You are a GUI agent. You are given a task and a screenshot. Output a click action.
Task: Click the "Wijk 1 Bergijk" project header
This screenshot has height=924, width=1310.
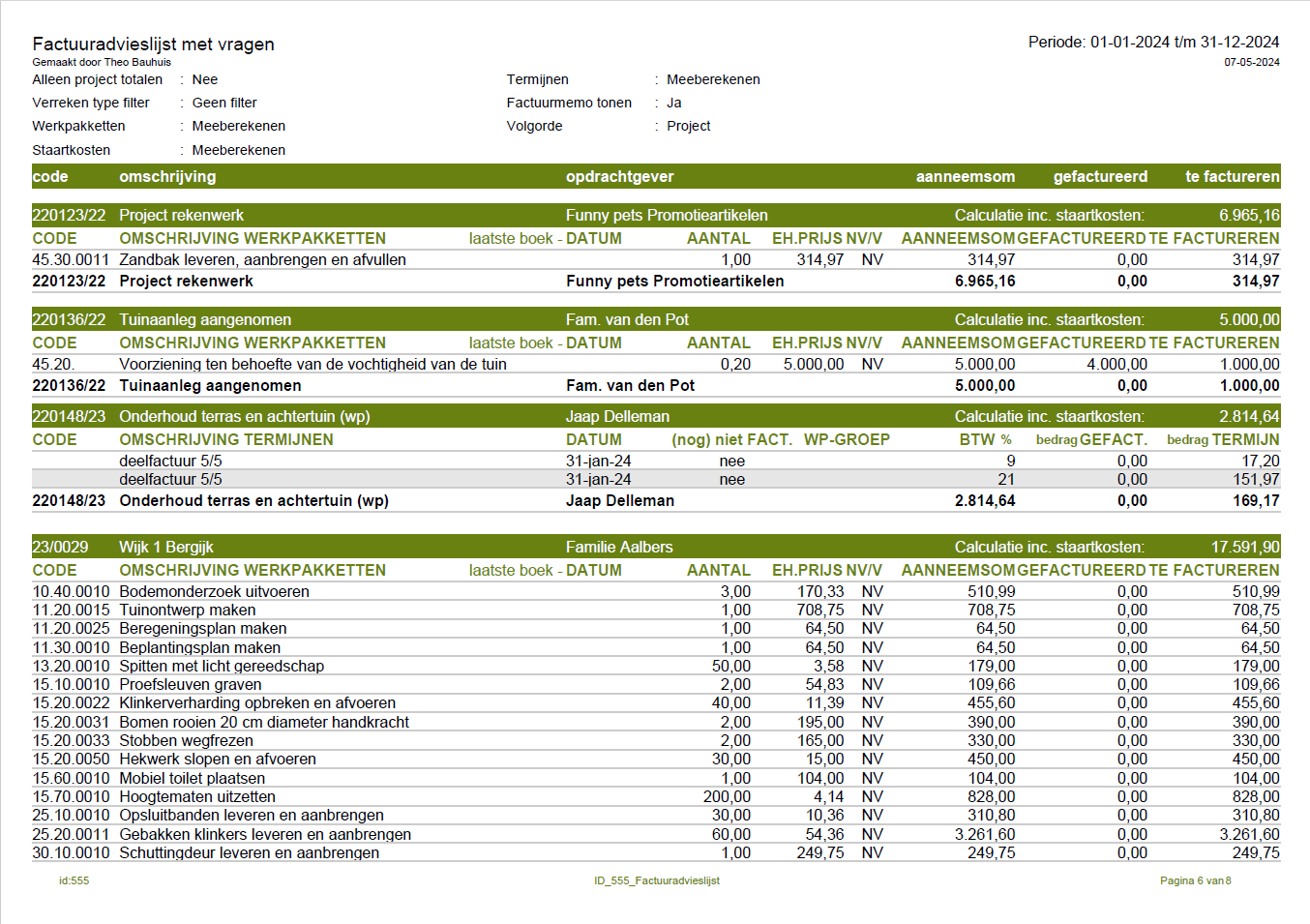166,548
